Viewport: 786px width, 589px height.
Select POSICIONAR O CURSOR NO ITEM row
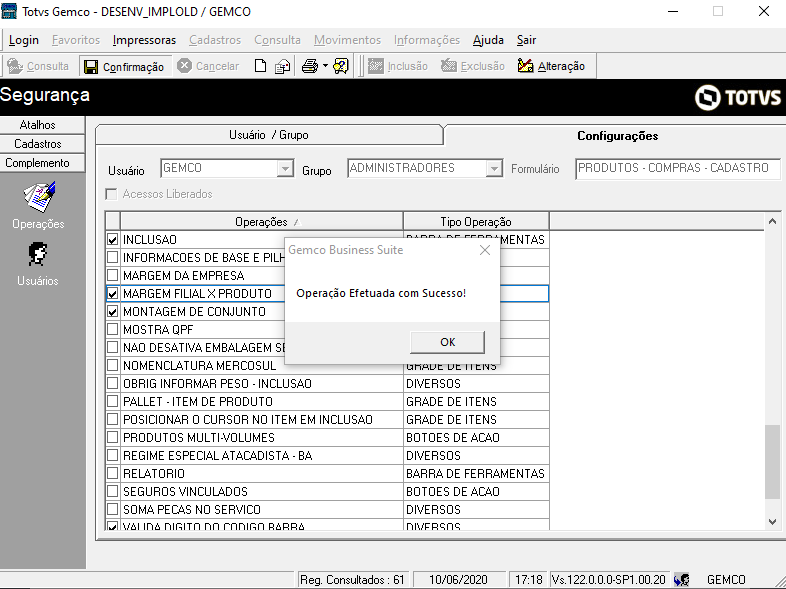(328, 420)
